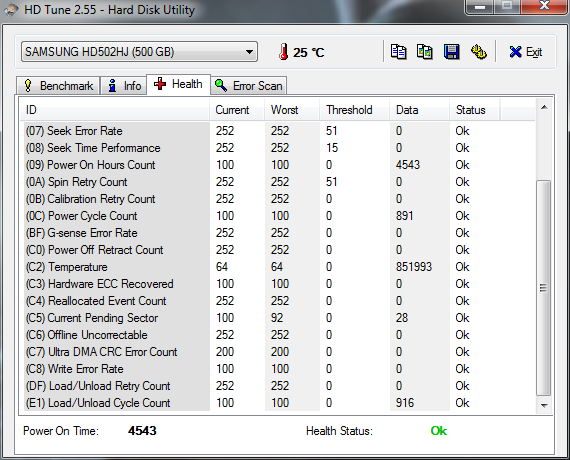
Task: Minimize the HD Tune window
Action: [480, 7]
